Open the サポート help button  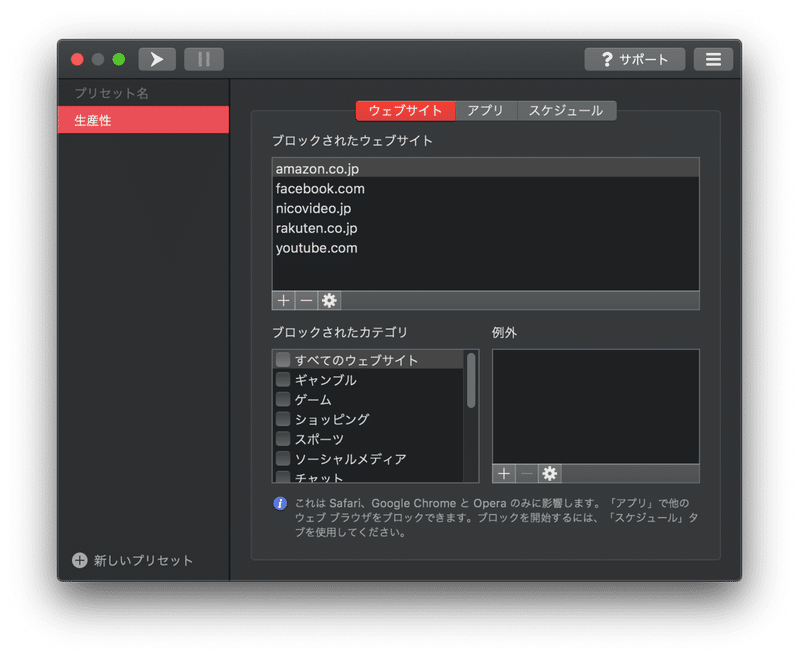pyautogui.click(x=634, y=59)
